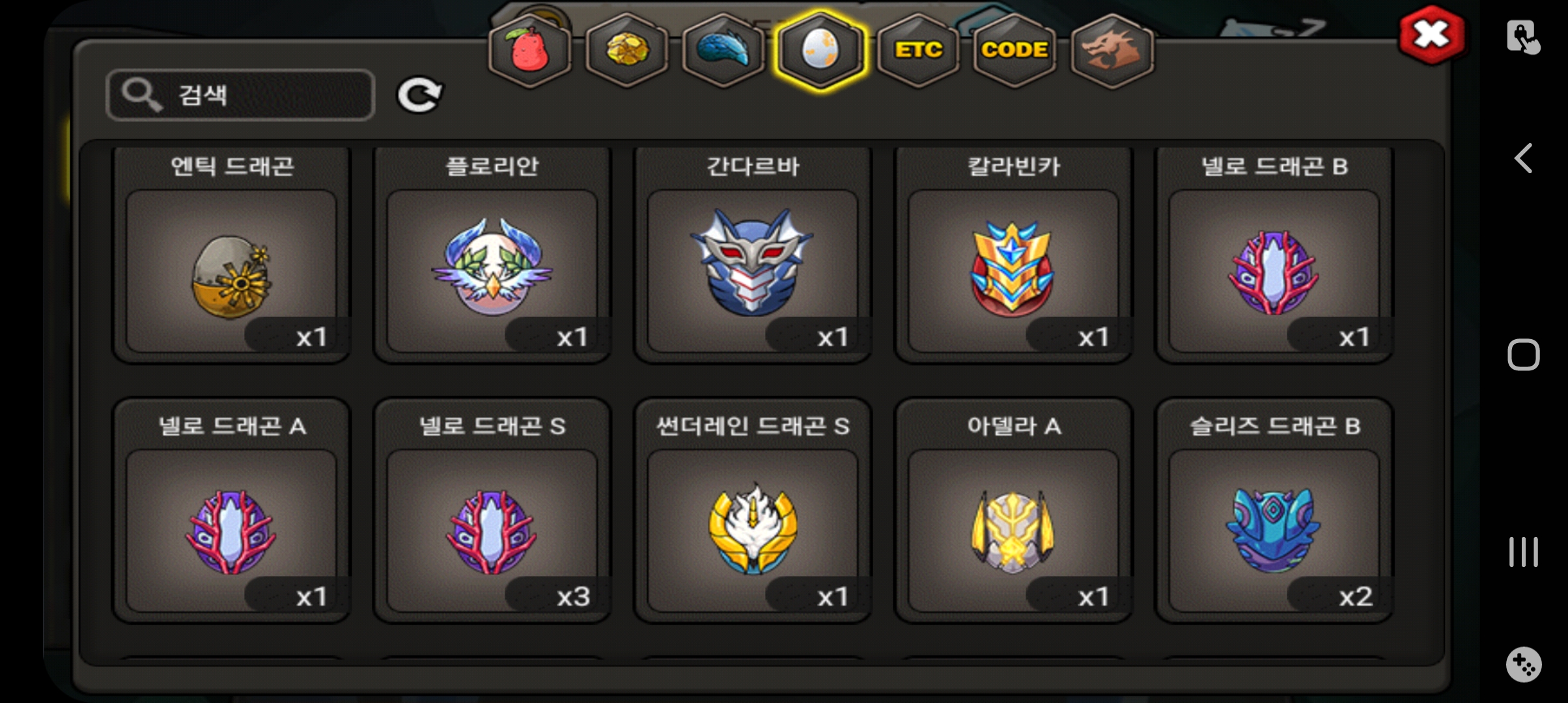The height and width of the screenshot is (703, 1568).
Task: Tap the Android back navigation arrow
Action: pyautogui.click(x=1523, y=158)
